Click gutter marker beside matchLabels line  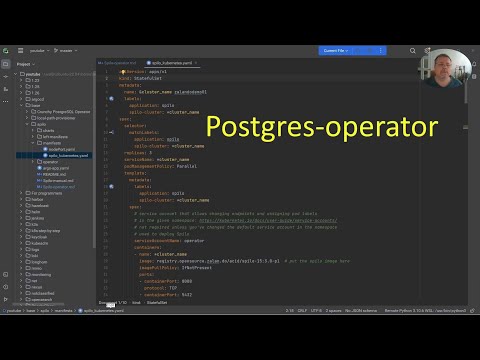coord(111,132)
